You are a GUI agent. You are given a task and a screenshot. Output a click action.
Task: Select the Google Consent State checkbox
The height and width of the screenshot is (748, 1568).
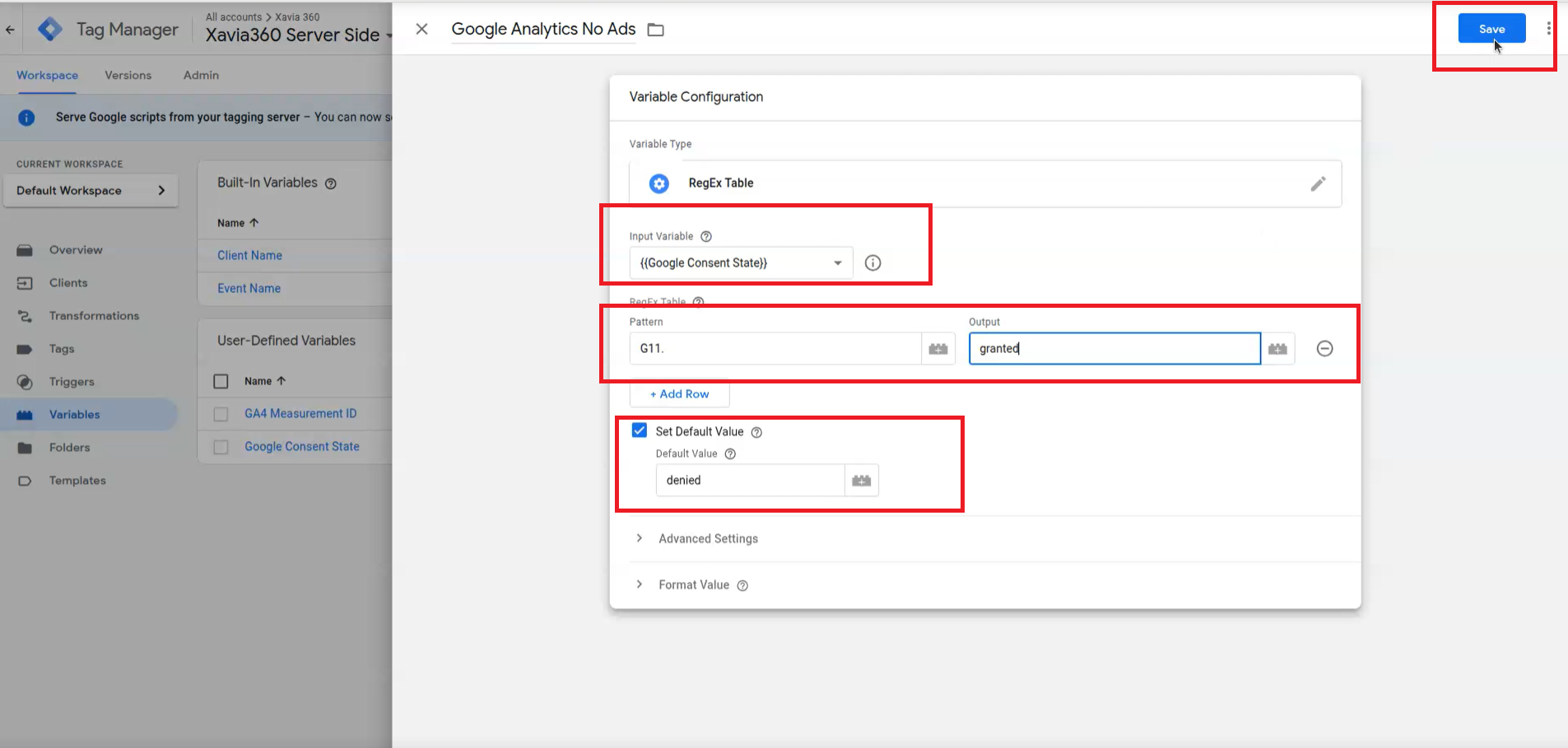click(221, 447)
